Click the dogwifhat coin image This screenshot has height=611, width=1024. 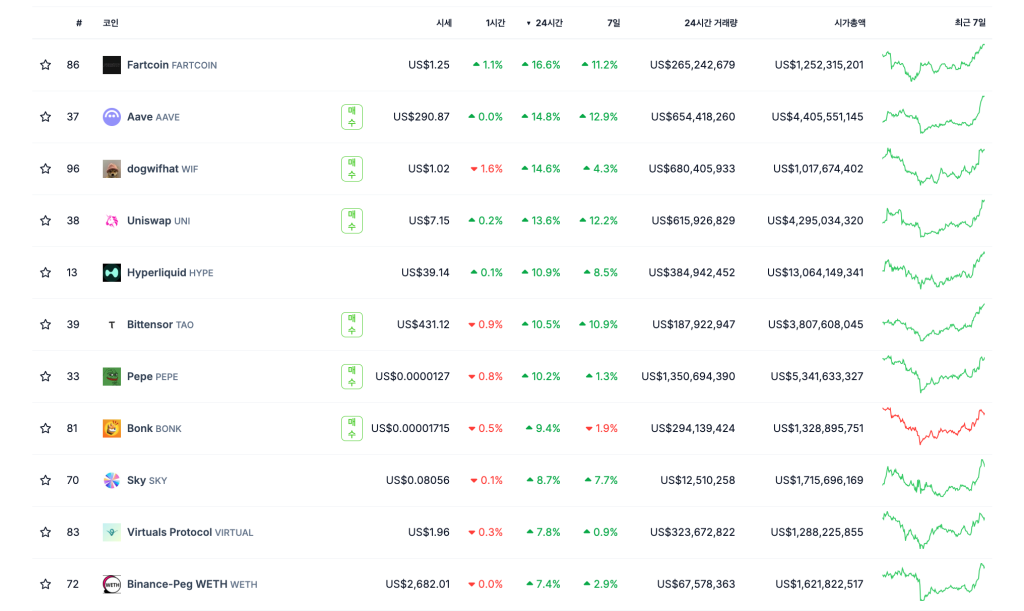[112, 169]
